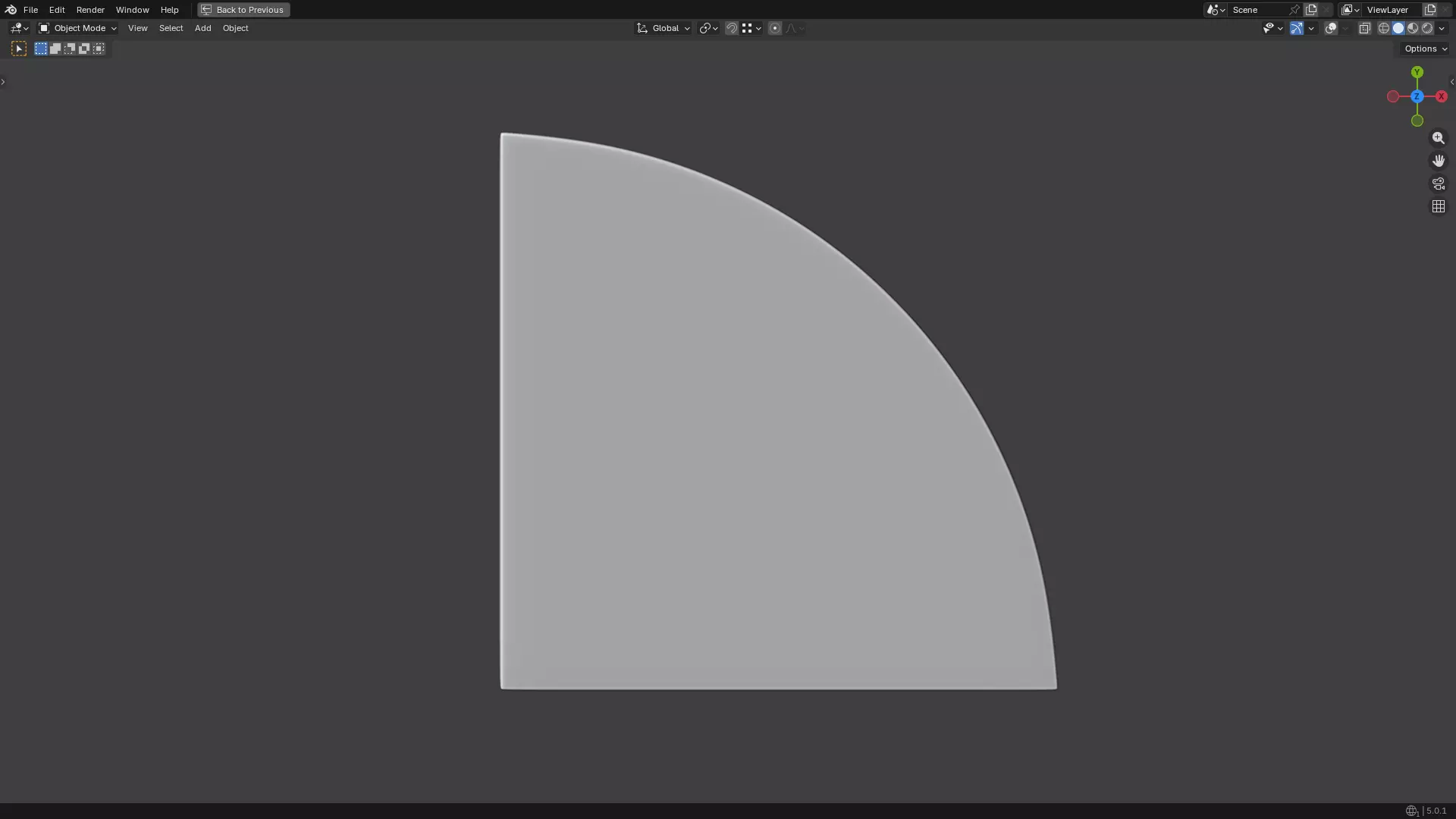Select material preview shading icon
Image resolution: width=1456 pixels, height=819 pixels.
click(1413, 28)
